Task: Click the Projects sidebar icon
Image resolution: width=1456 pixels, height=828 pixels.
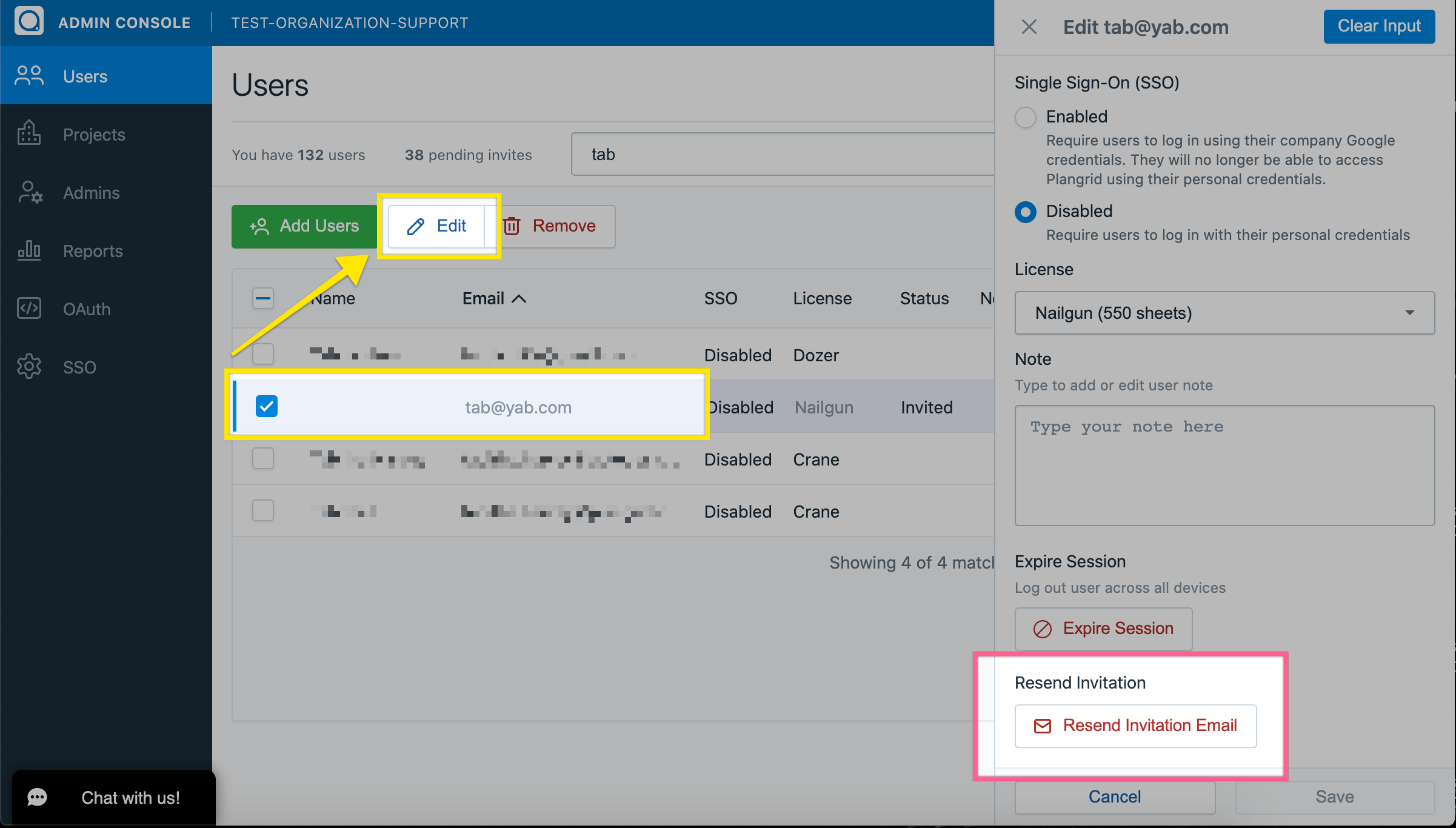Action: point(26,134)
